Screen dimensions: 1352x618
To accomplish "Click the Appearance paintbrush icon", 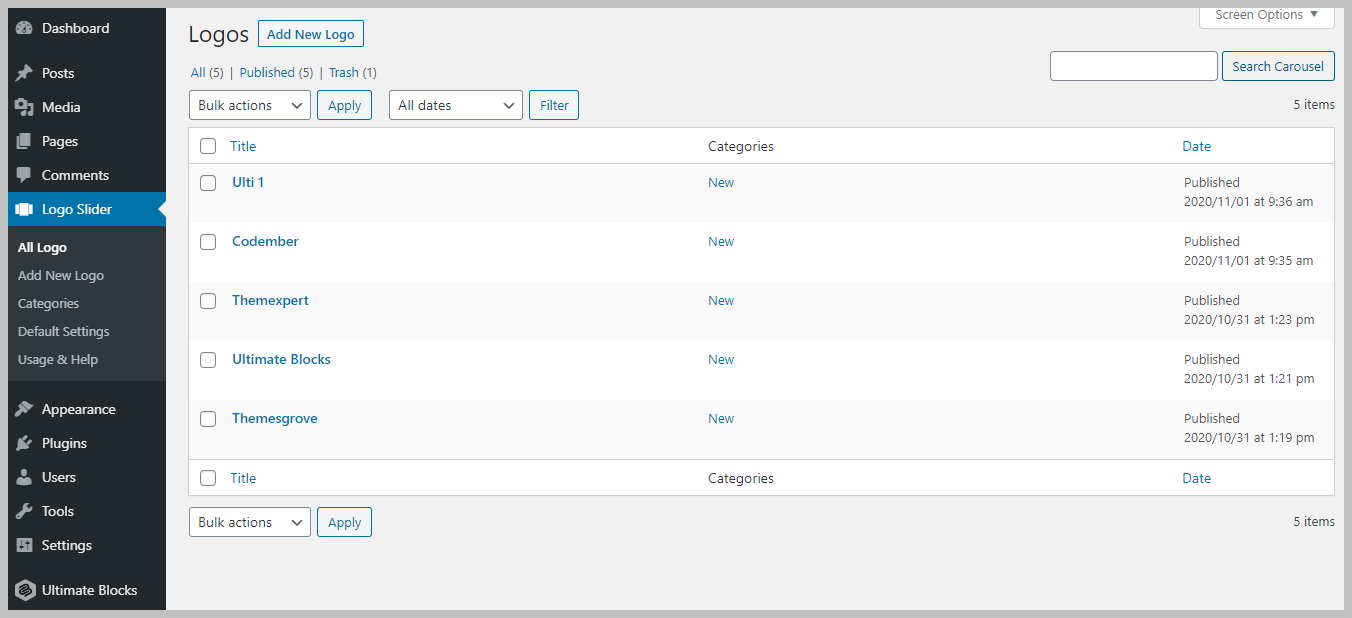I will tap(25, 409).
